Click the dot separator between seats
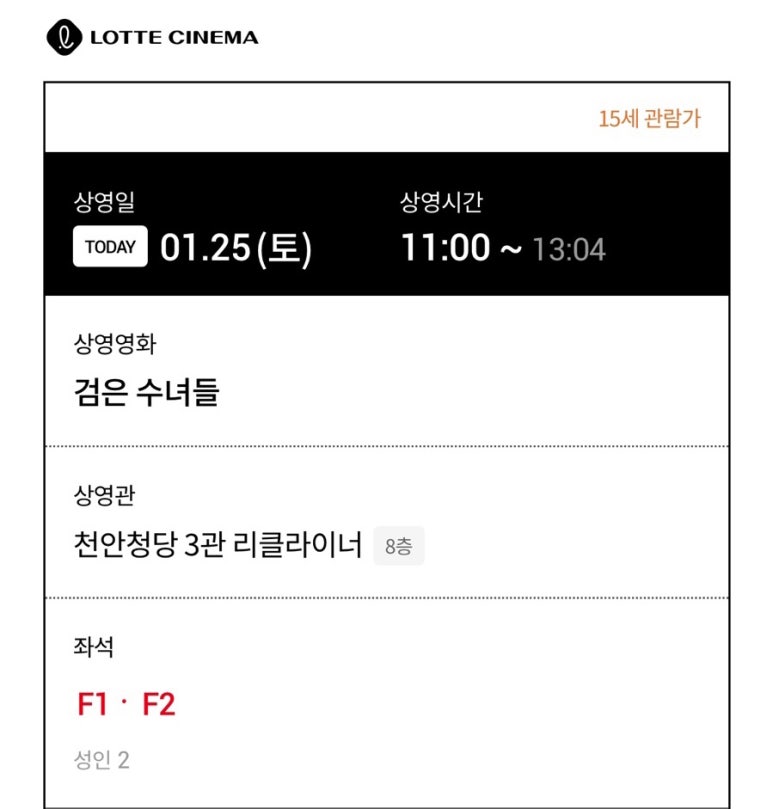Screen dimensions: 773x809 pos(124,702)
